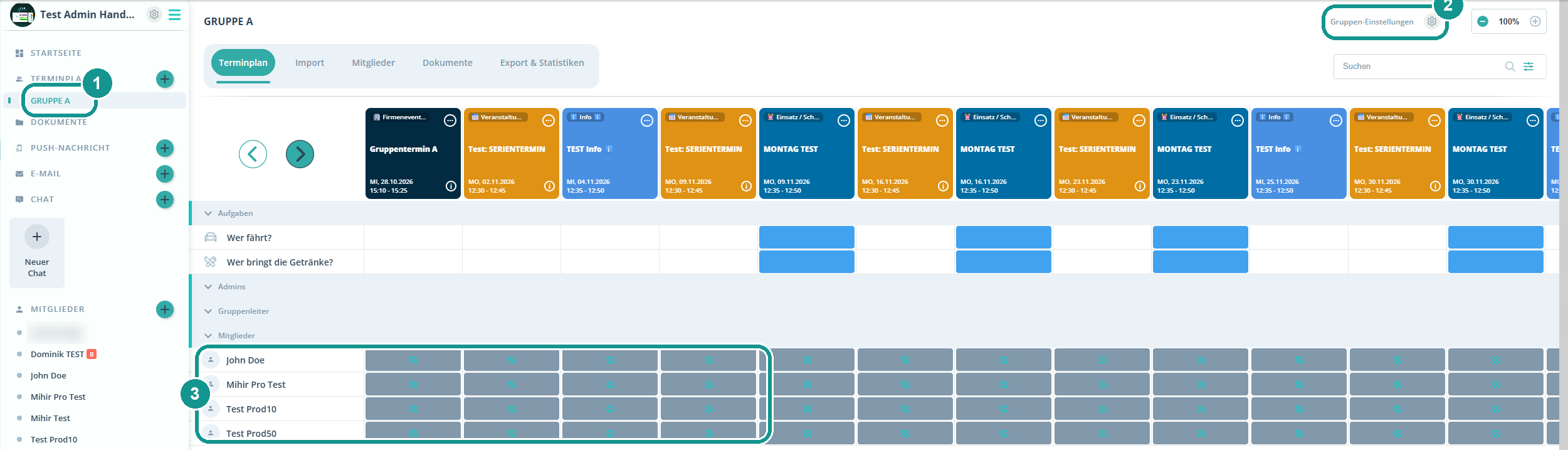This screenshot has width=1568, height=450.
Task: Create a new push message with its plus button
Action: (165, 148)
